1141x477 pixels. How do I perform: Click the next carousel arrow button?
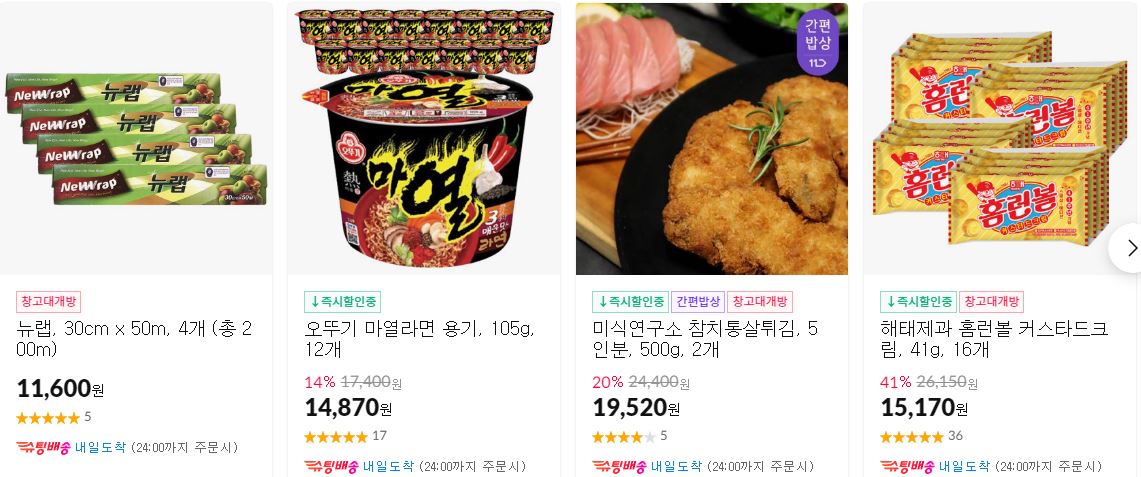[1126, 248]
